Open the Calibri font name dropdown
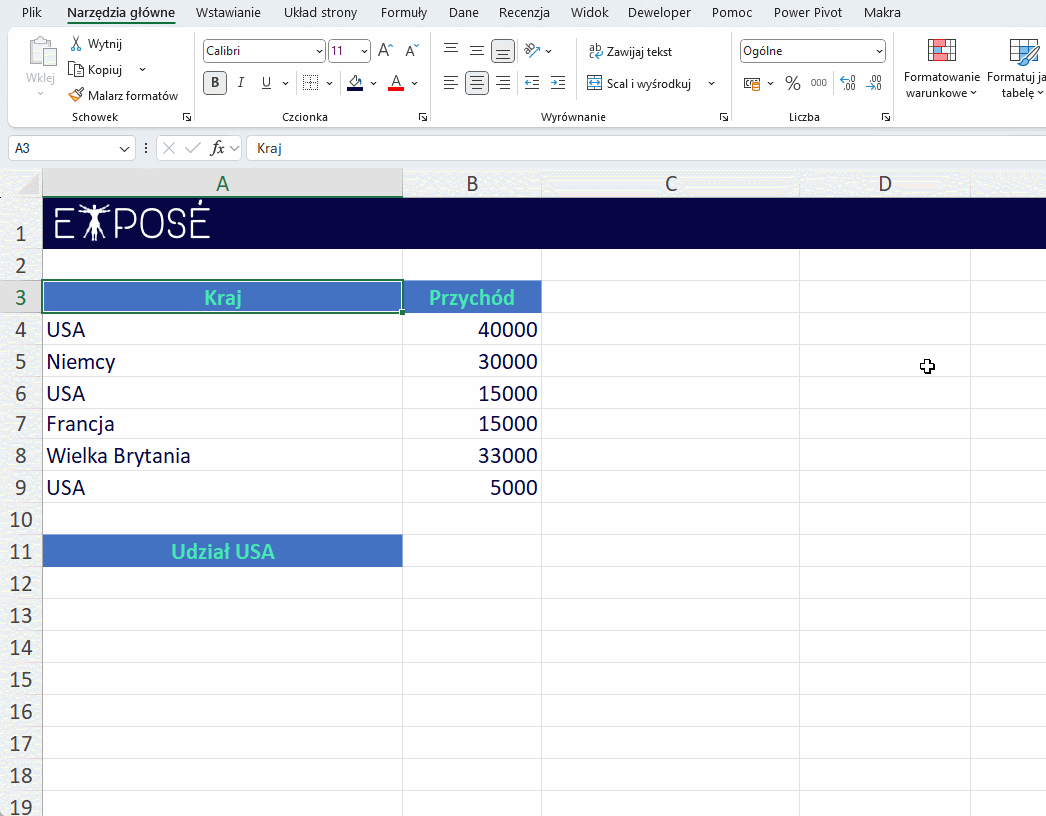 [x=319, y=51]
